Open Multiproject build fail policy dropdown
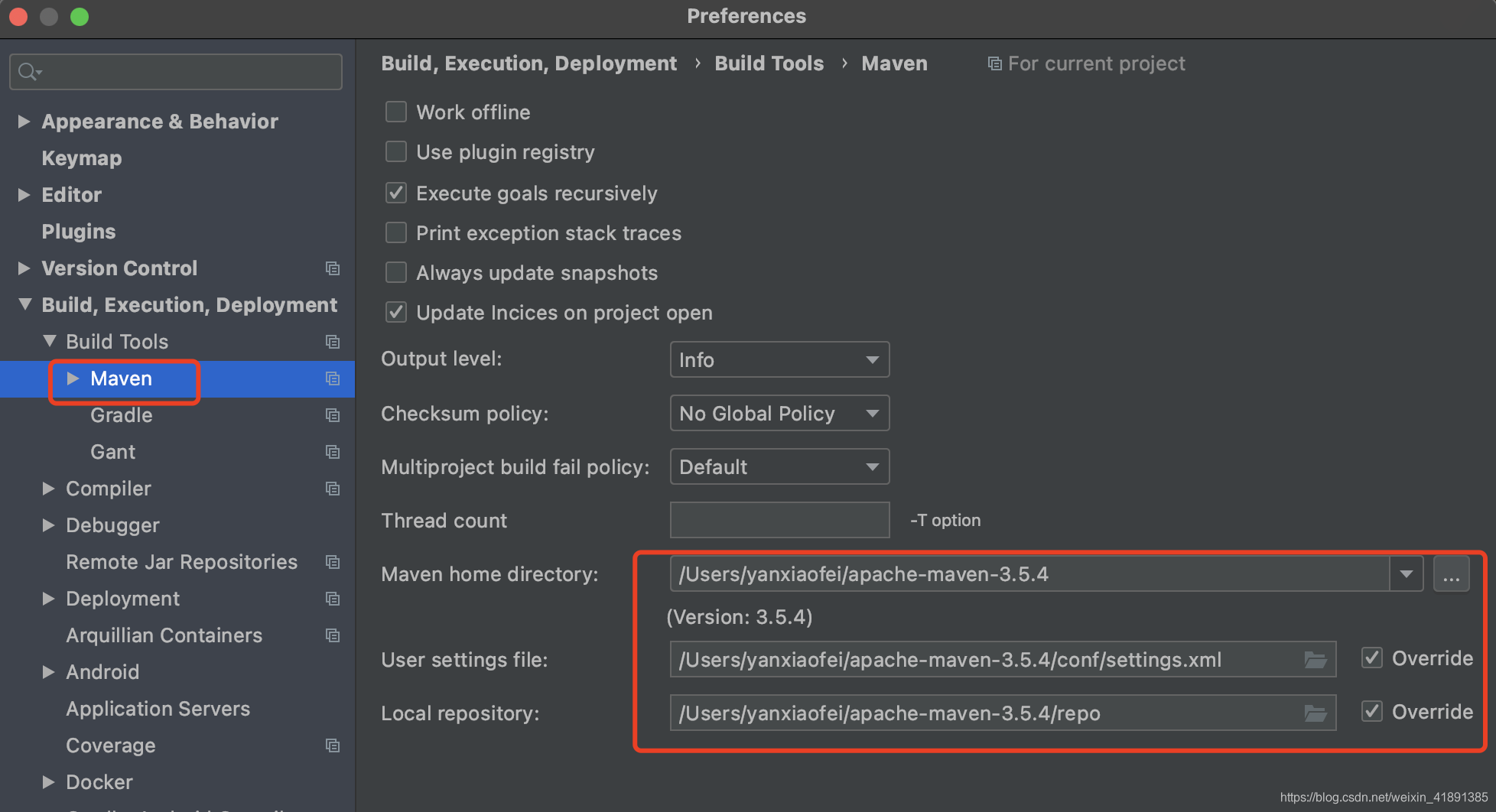The width and height of the screenshot is (1496, 812). [x=779, y=466]
